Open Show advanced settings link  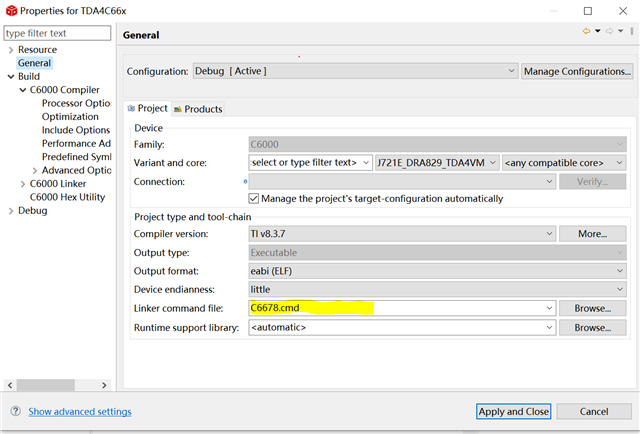79,411
